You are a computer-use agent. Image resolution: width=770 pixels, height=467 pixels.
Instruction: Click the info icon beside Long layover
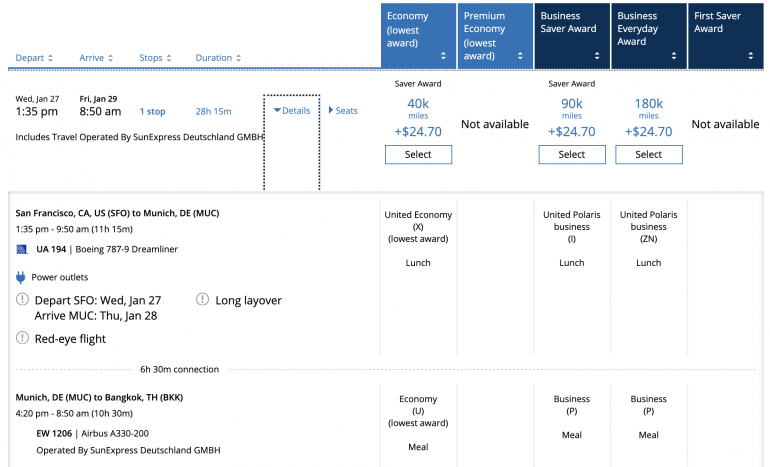[x=203, y=300]
